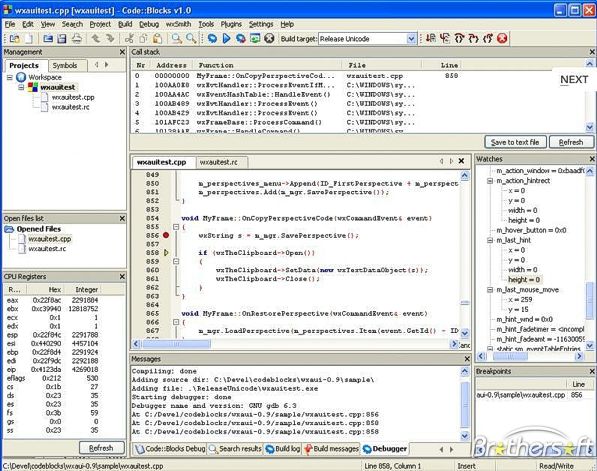Screen dimensions: 597x471
Task: Collapse the m_last_hint watch node
Action: [x=490, y=240]
